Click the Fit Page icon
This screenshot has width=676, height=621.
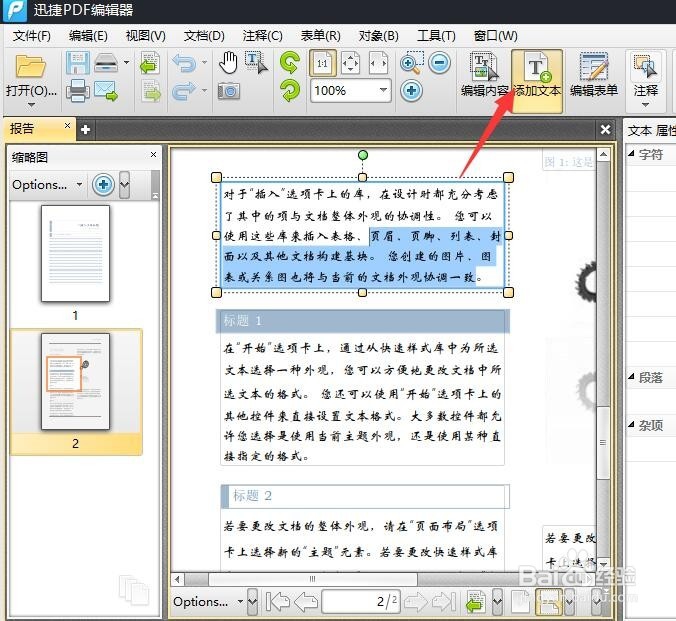tap(351, 63)
